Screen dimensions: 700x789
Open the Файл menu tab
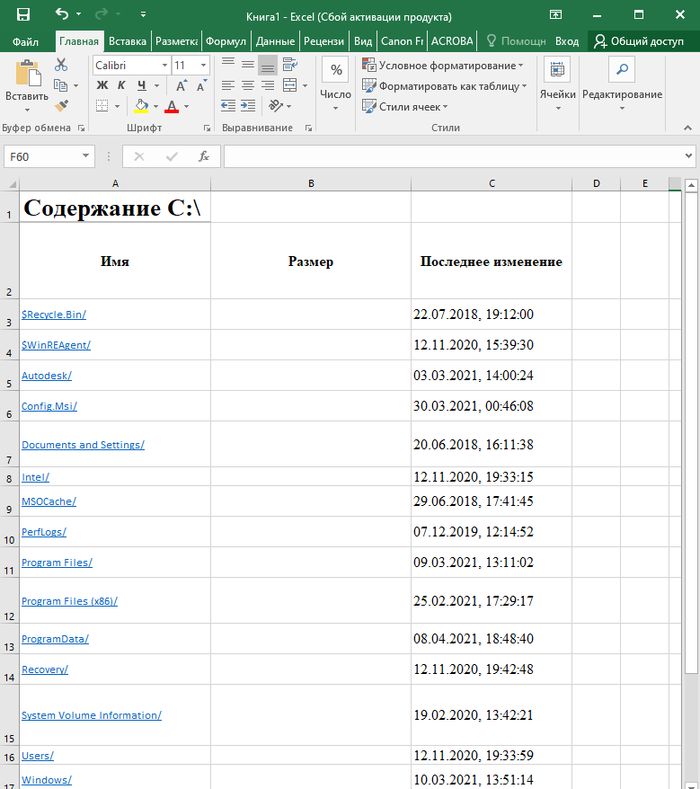[x=27, y=41]
